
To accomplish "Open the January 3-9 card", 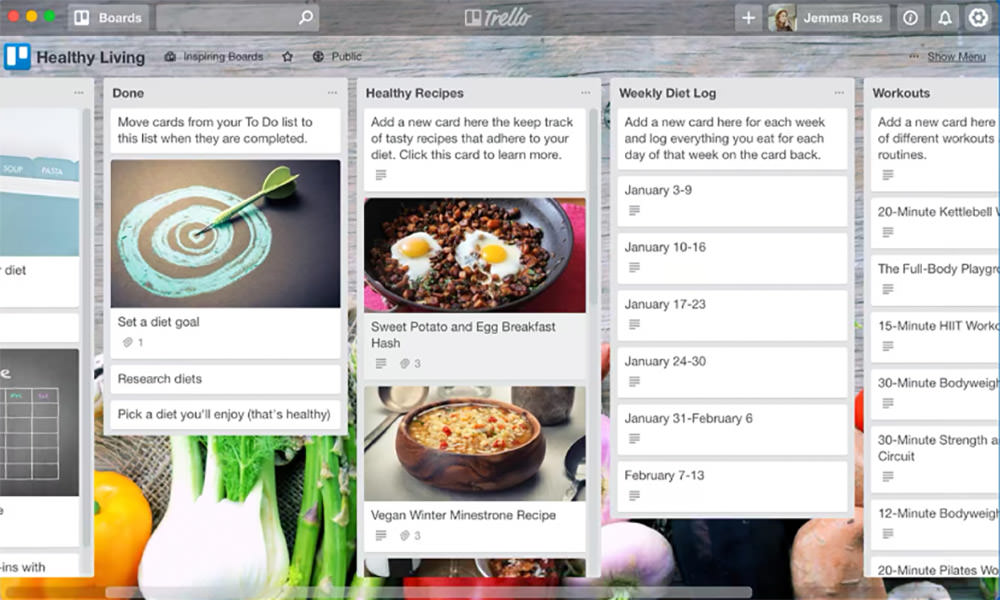I will [732, 201].
